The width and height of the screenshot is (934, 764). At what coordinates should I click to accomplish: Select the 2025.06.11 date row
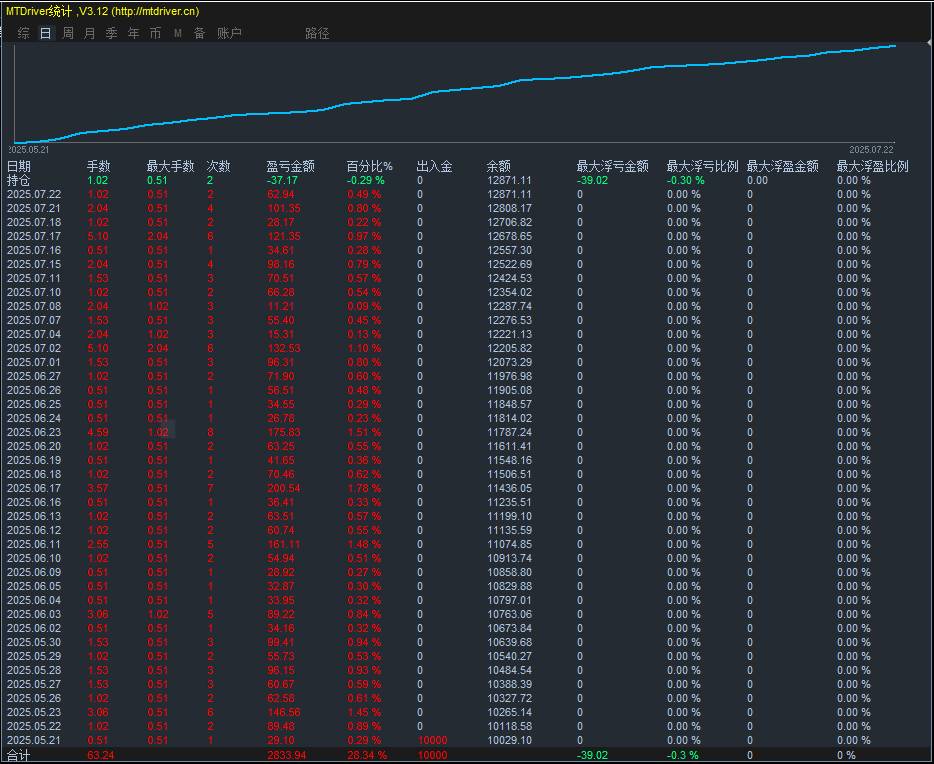pyautogui.click(x=467, y=544)
